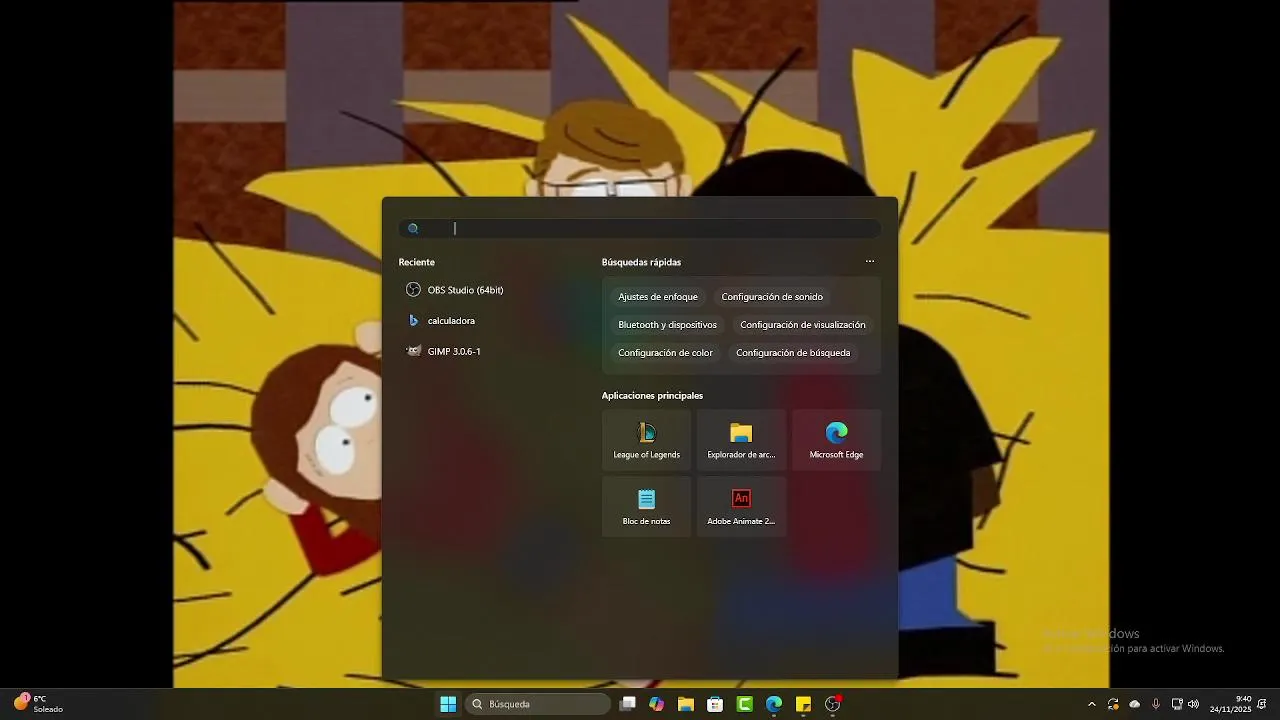Open Copilot from the taskbar
The image size is (1280, 720).
656,704
